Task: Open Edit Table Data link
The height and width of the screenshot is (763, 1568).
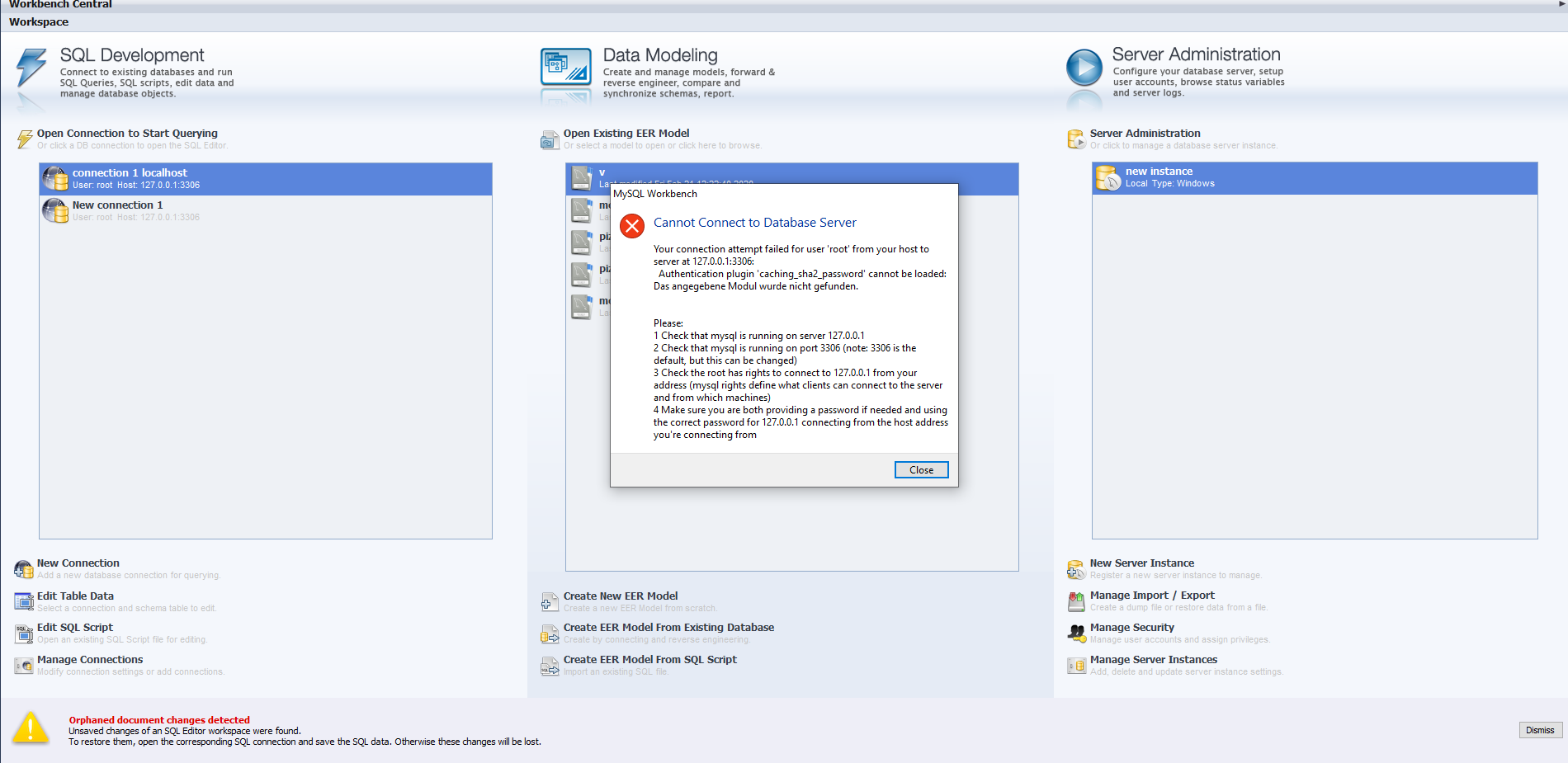Action: pos(75,596)
